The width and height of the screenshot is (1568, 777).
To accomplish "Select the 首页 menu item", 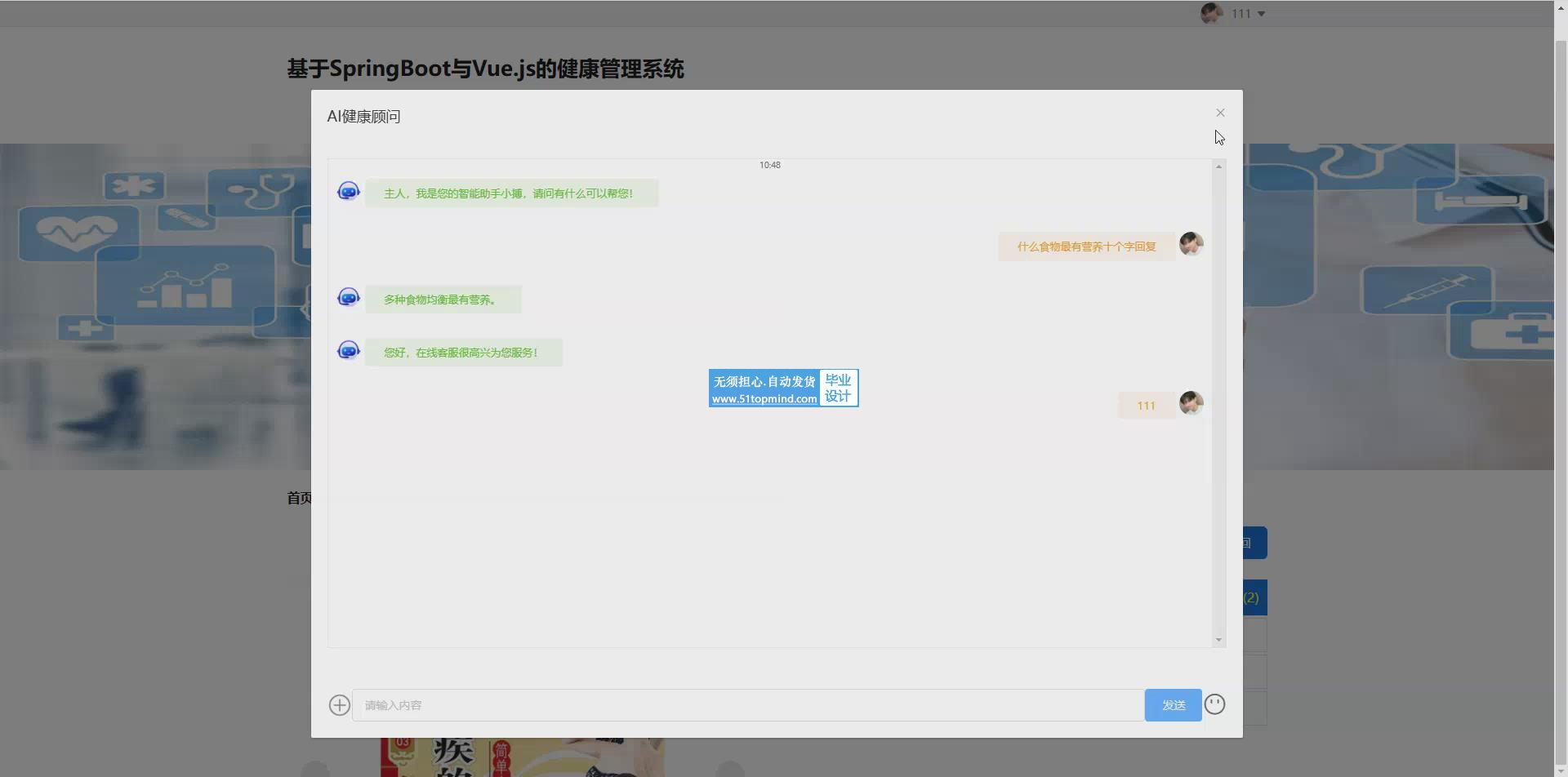I will coord(298,498).
